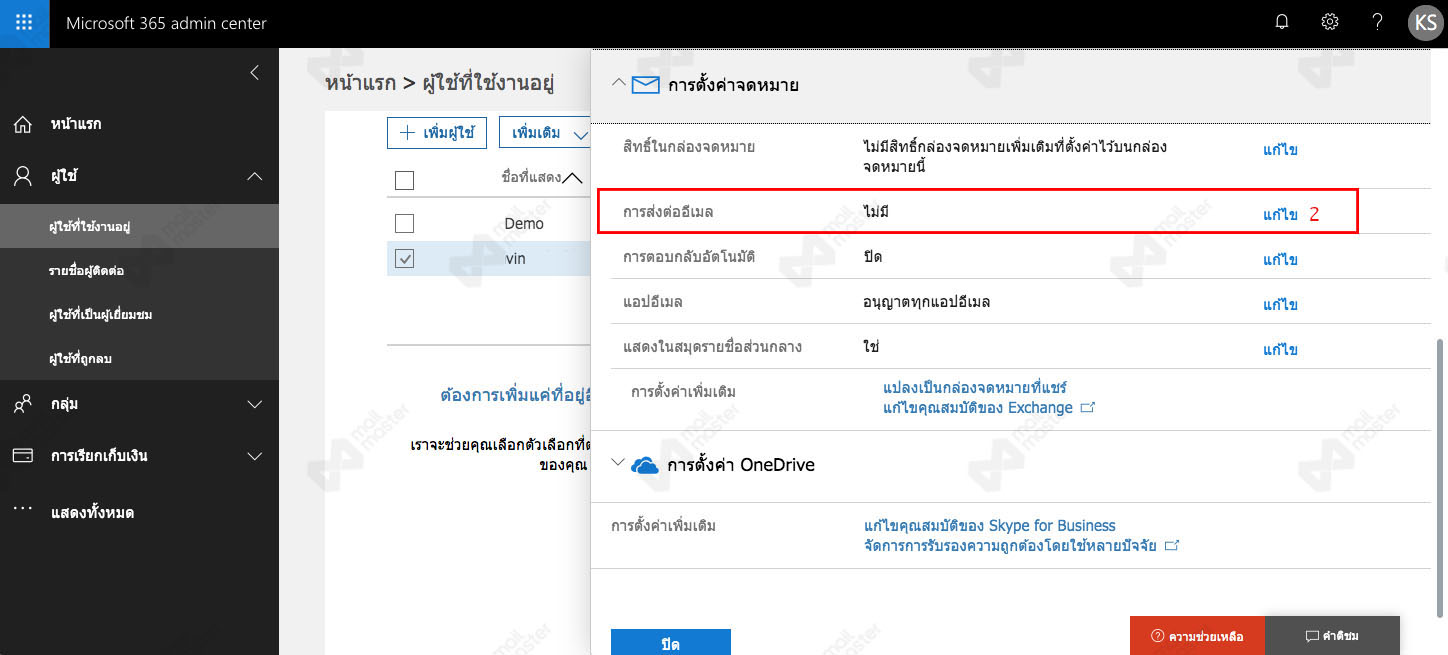This screenshot has width=1448, height=655.
Task: Open the app launcher waffle icon
Action: coord(24,23)
